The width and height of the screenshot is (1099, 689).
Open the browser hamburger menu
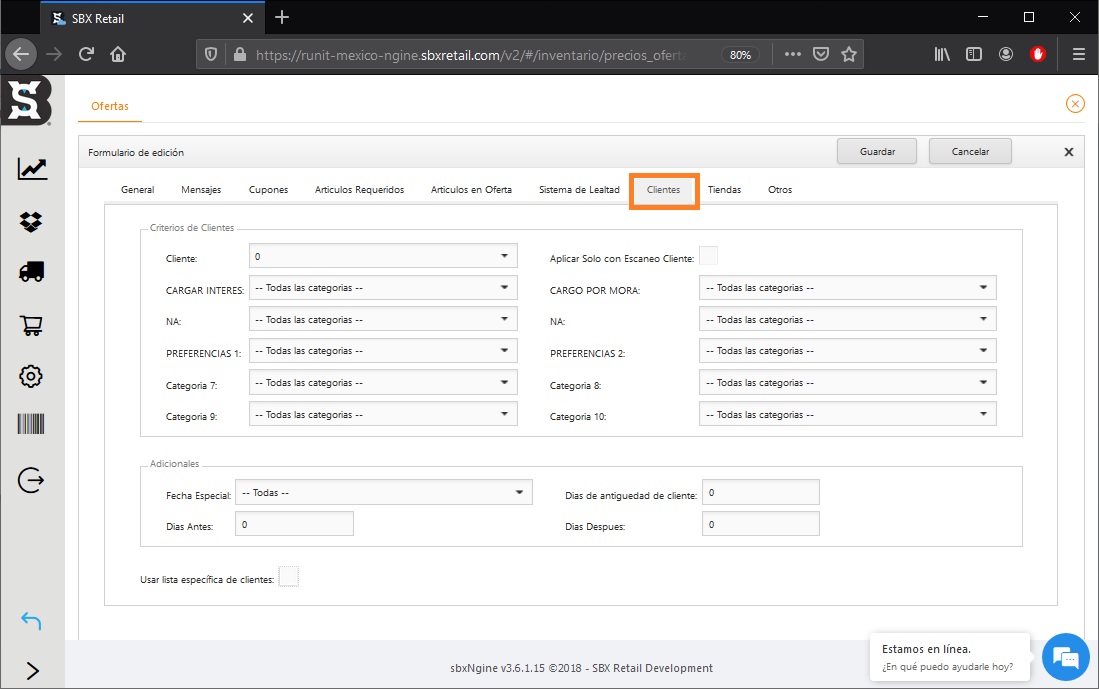[x=1079, y=54]
